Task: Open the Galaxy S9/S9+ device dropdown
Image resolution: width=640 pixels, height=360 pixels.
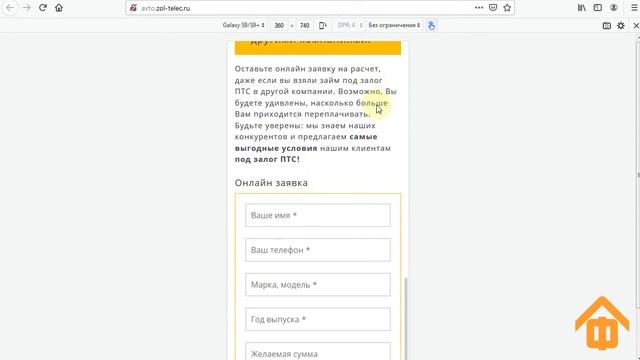Action: click(x=243, y=25)
